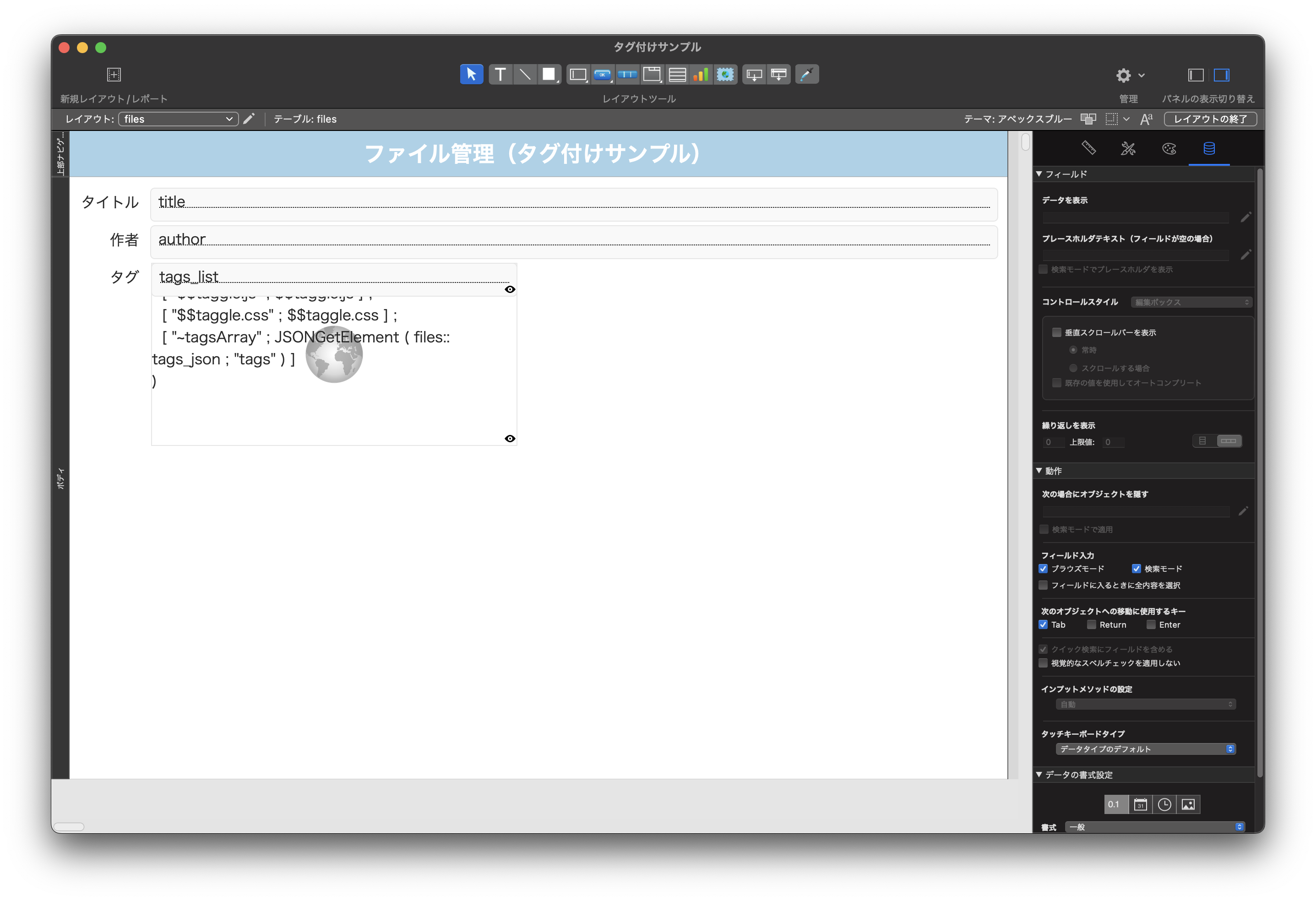
Task: Select number format 0.1 button
Action: coord(1115,804)
